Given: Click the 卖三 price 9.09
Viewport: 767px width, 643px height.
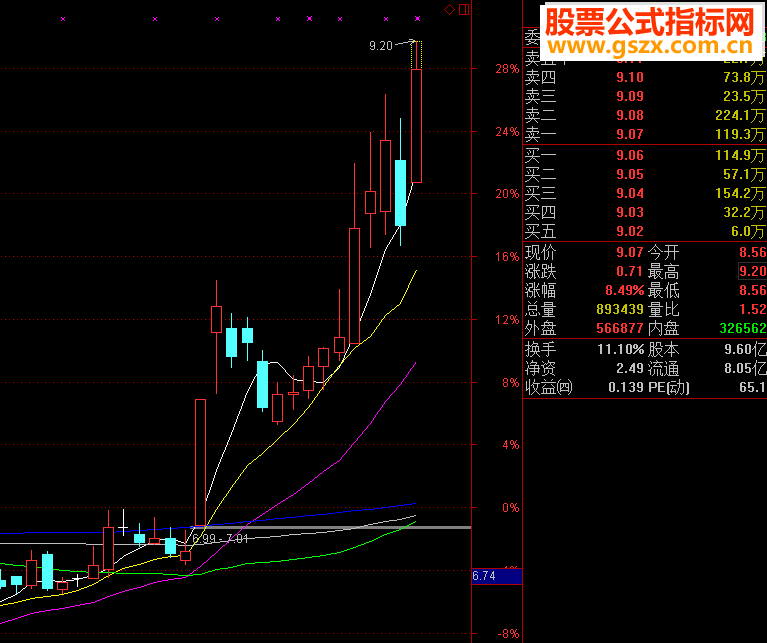Looking at the screenshot, I should 630,96.
